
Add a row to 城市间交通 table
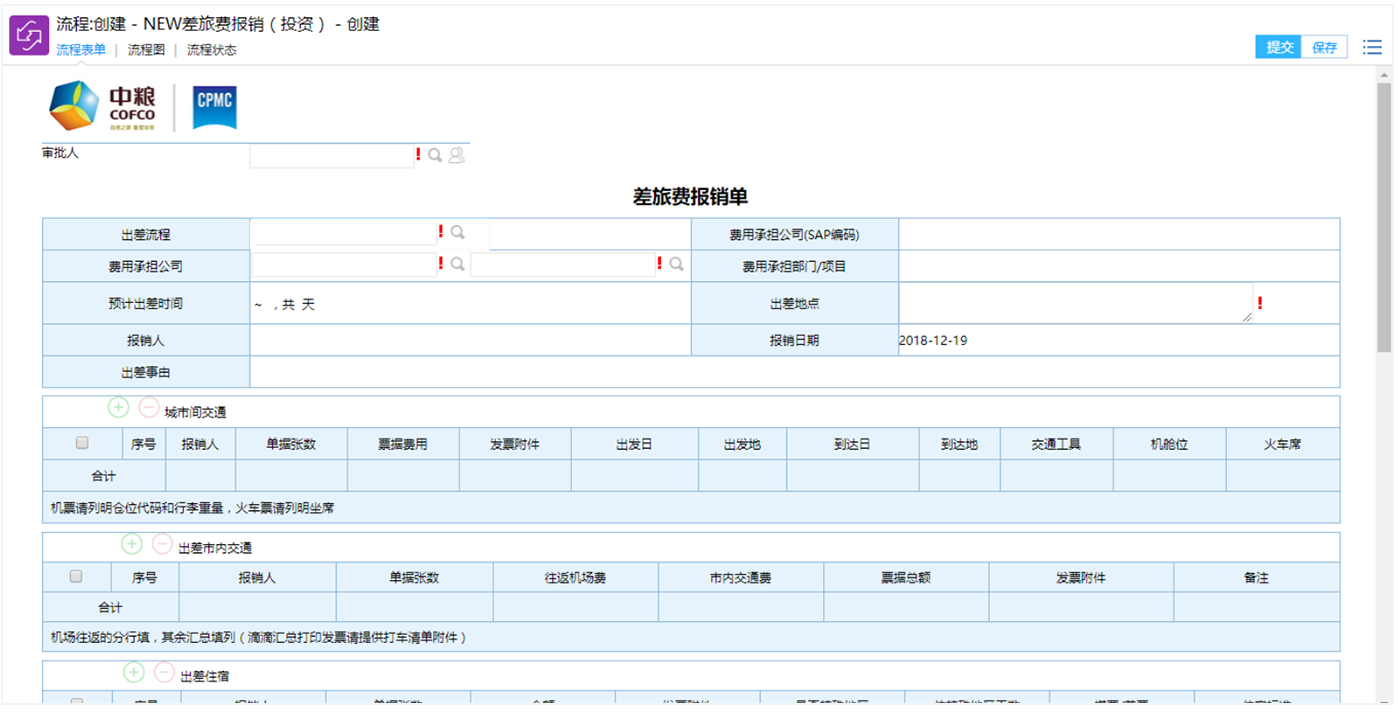coord(119,408)
